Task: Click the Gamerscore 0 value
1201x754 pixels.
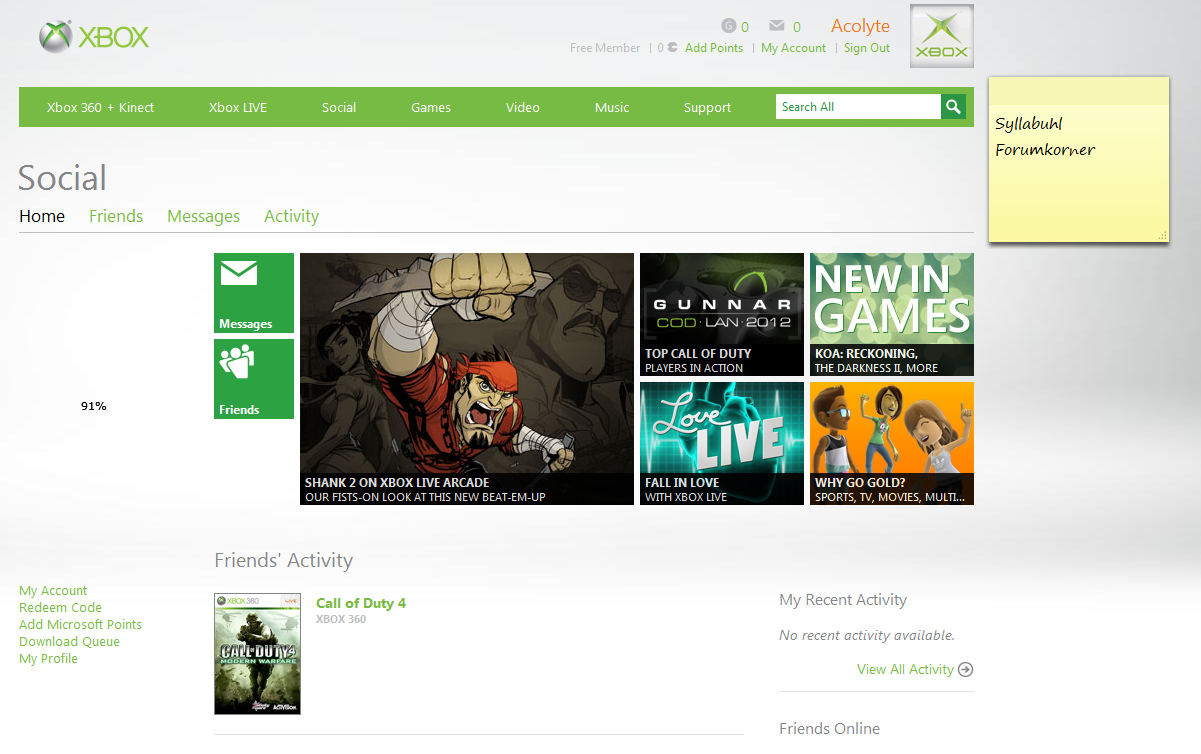Action: (x=745, y=27)
